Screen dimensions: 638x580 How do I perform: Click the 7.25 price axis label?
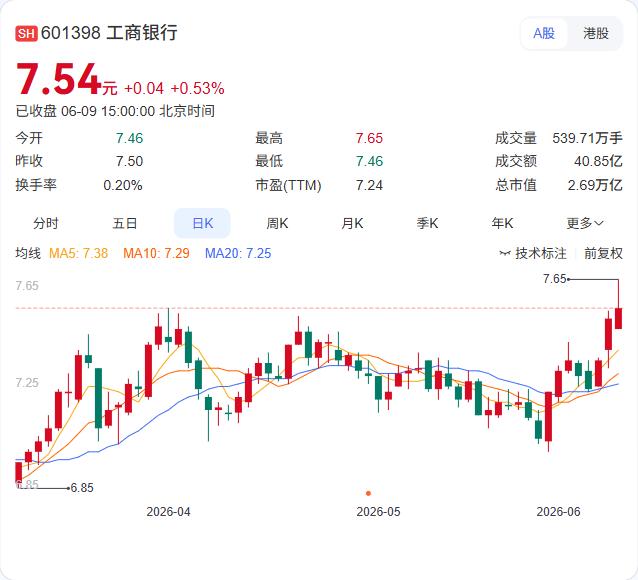tap(27, 383)
